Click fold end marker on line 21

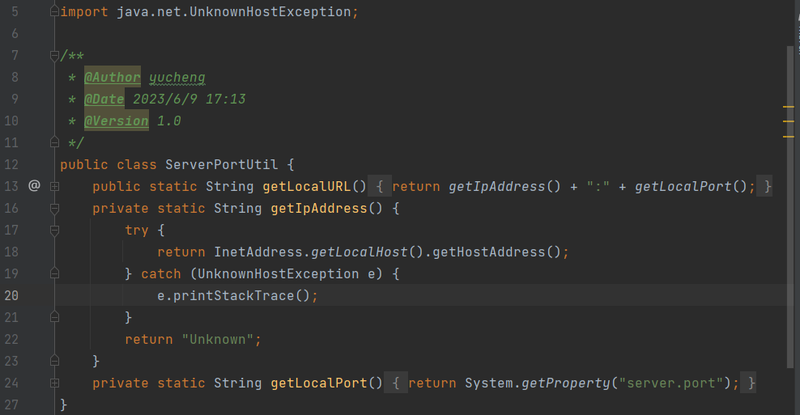click(x=55, y=318)
